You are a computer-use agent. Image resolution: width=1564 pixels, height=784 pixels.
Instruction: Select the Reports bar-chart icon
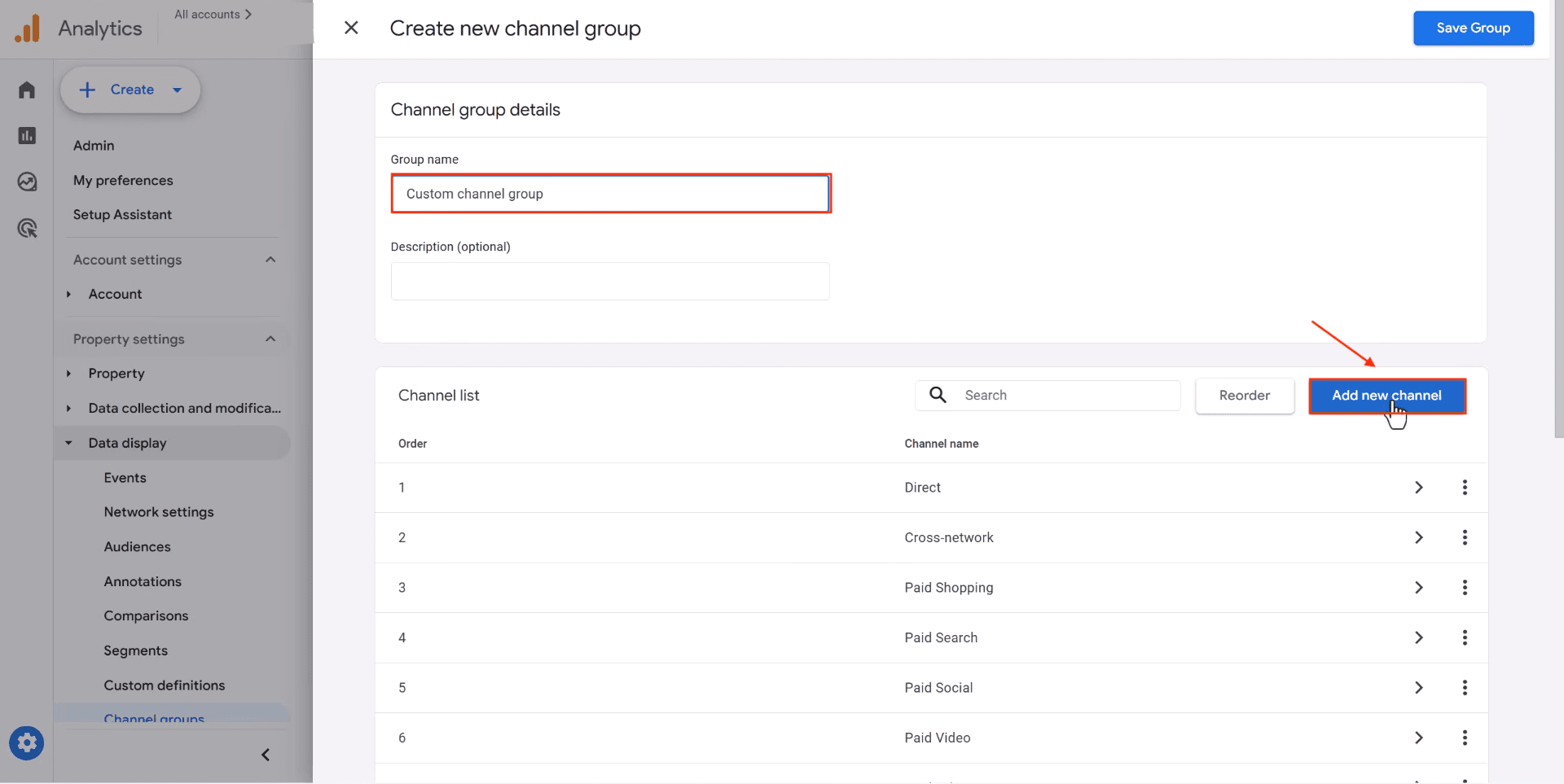pyautogui.click(x=26, y=135)
